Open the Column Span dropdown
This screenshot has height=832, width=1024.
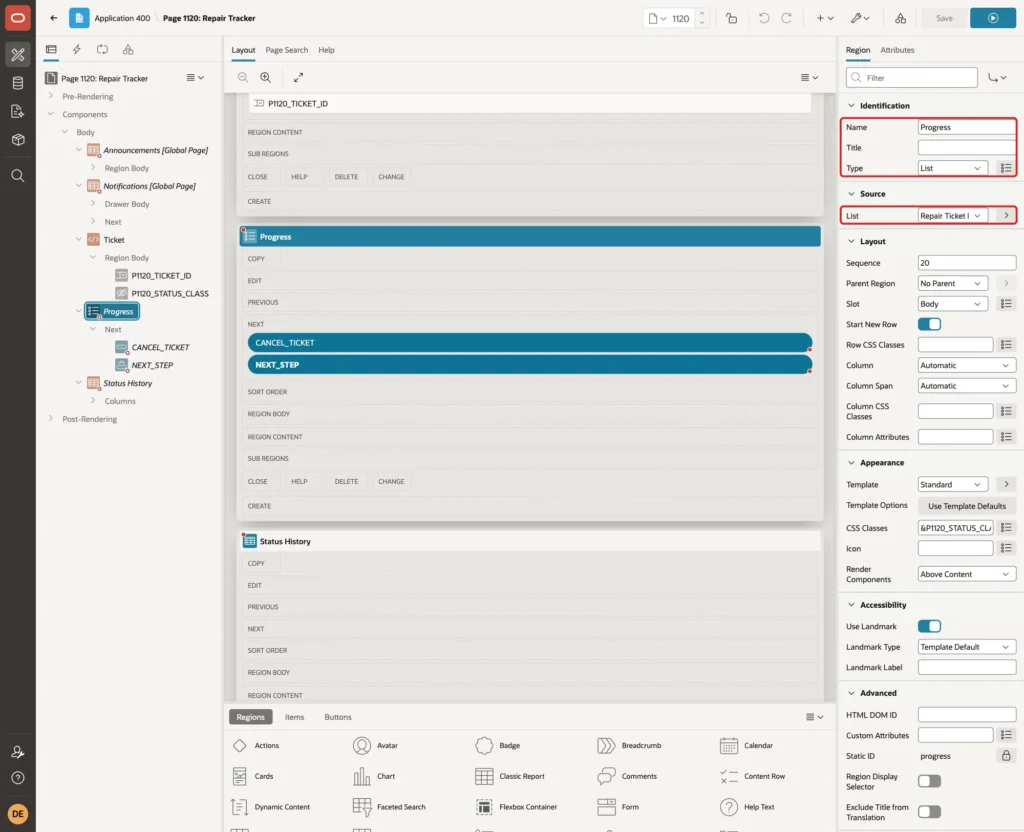[x=967, y=386]
